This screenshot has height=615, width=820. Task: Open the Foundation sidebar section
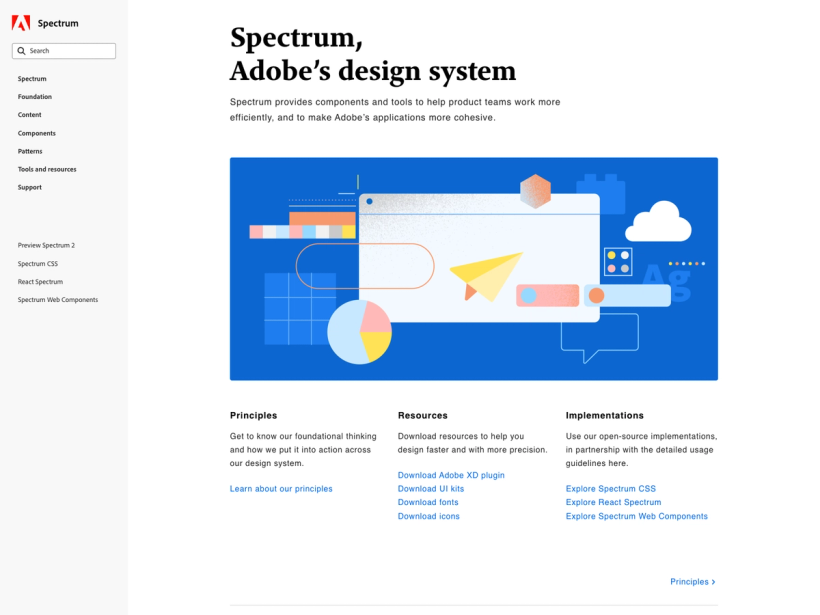35,97
